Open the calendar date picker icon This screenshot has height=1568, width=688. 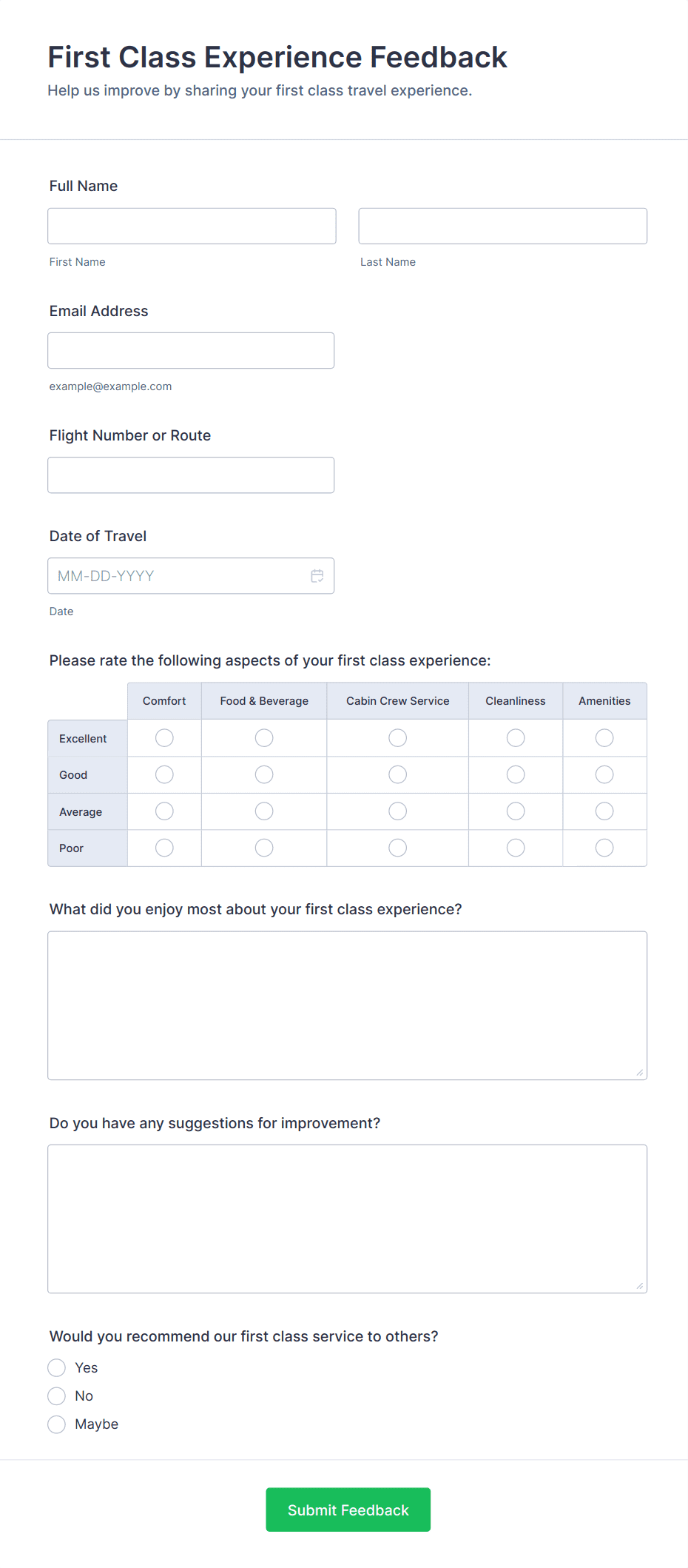click(317, 576)
